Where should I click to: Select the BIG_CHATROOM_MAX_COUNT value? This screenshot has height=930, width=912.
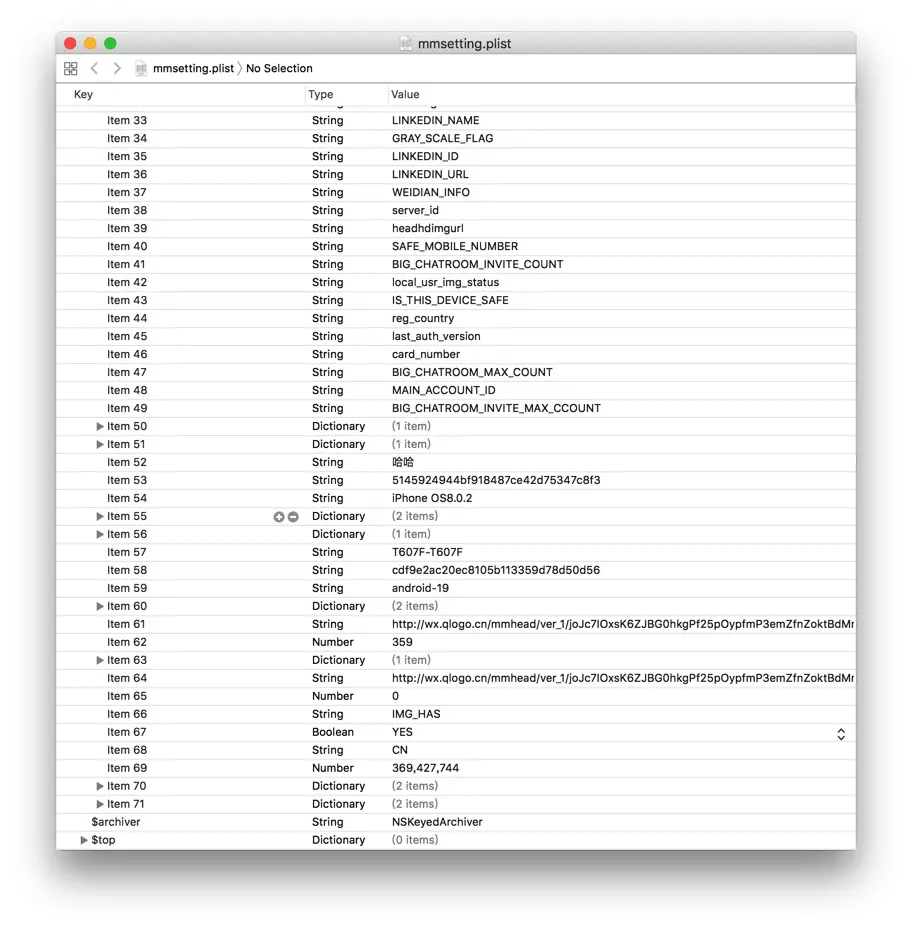pos(472,372)
